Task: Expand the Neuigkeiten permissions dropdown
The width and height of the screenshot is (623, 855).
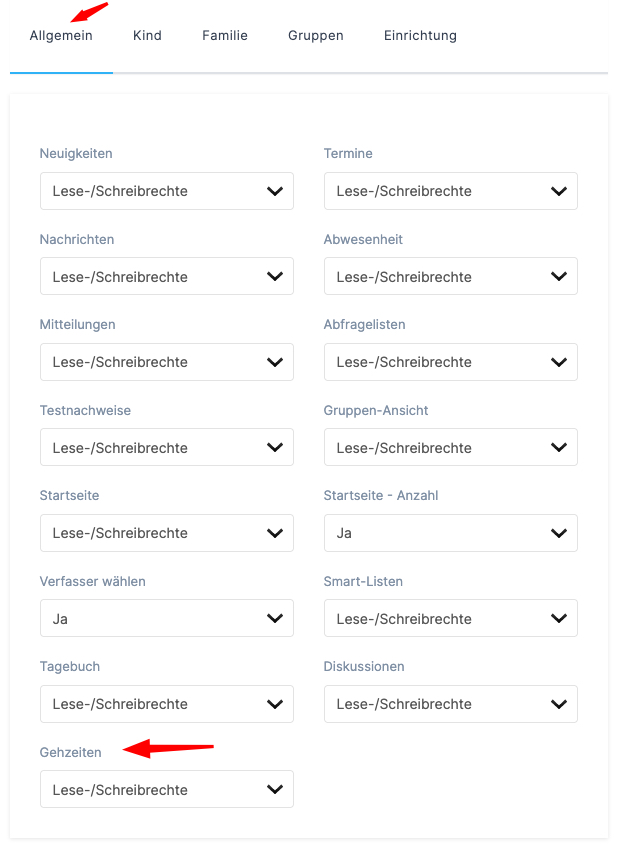Action: tap(167, 191)
